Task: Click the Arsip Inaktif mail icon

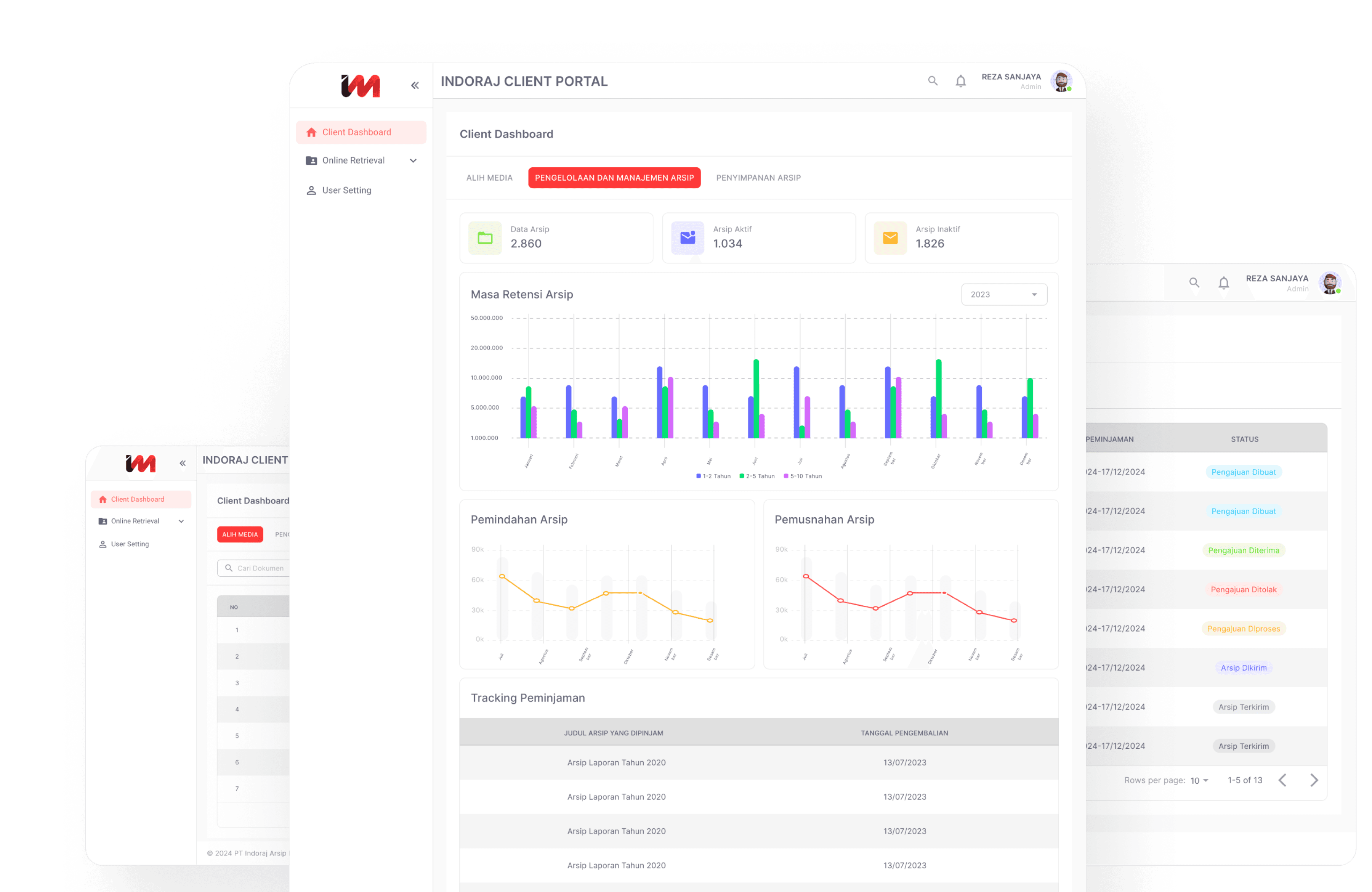Action: 890,237
